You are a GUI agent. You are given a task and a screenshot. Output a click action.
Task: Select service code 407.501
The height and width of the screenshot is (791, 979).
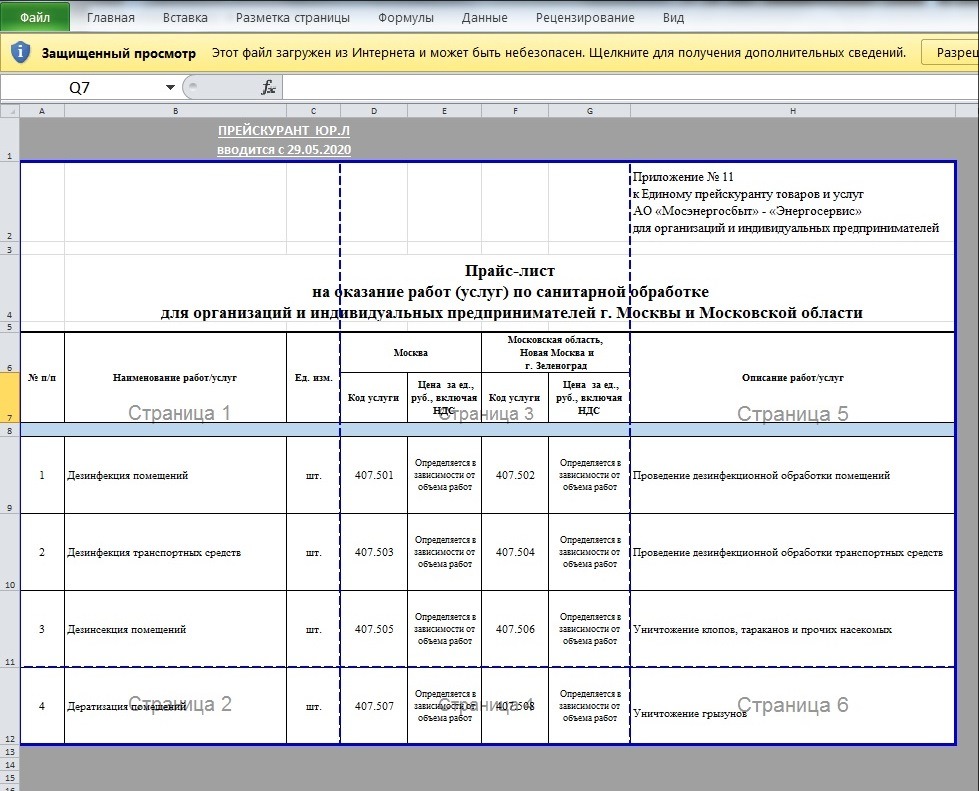point(374,475)
